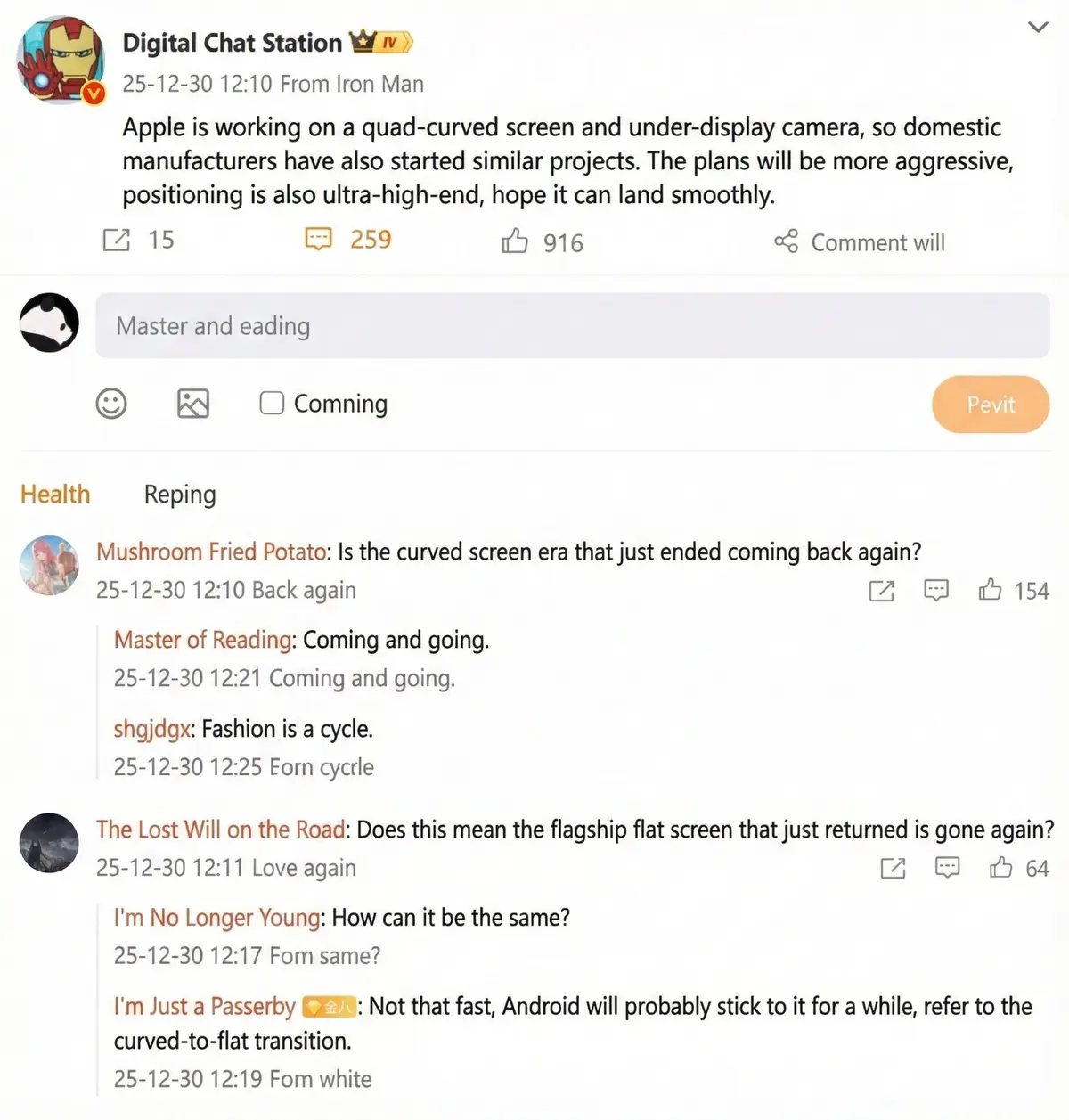
Task: Like the main post with 916 thumbs
Action: [x=515, y=241]
